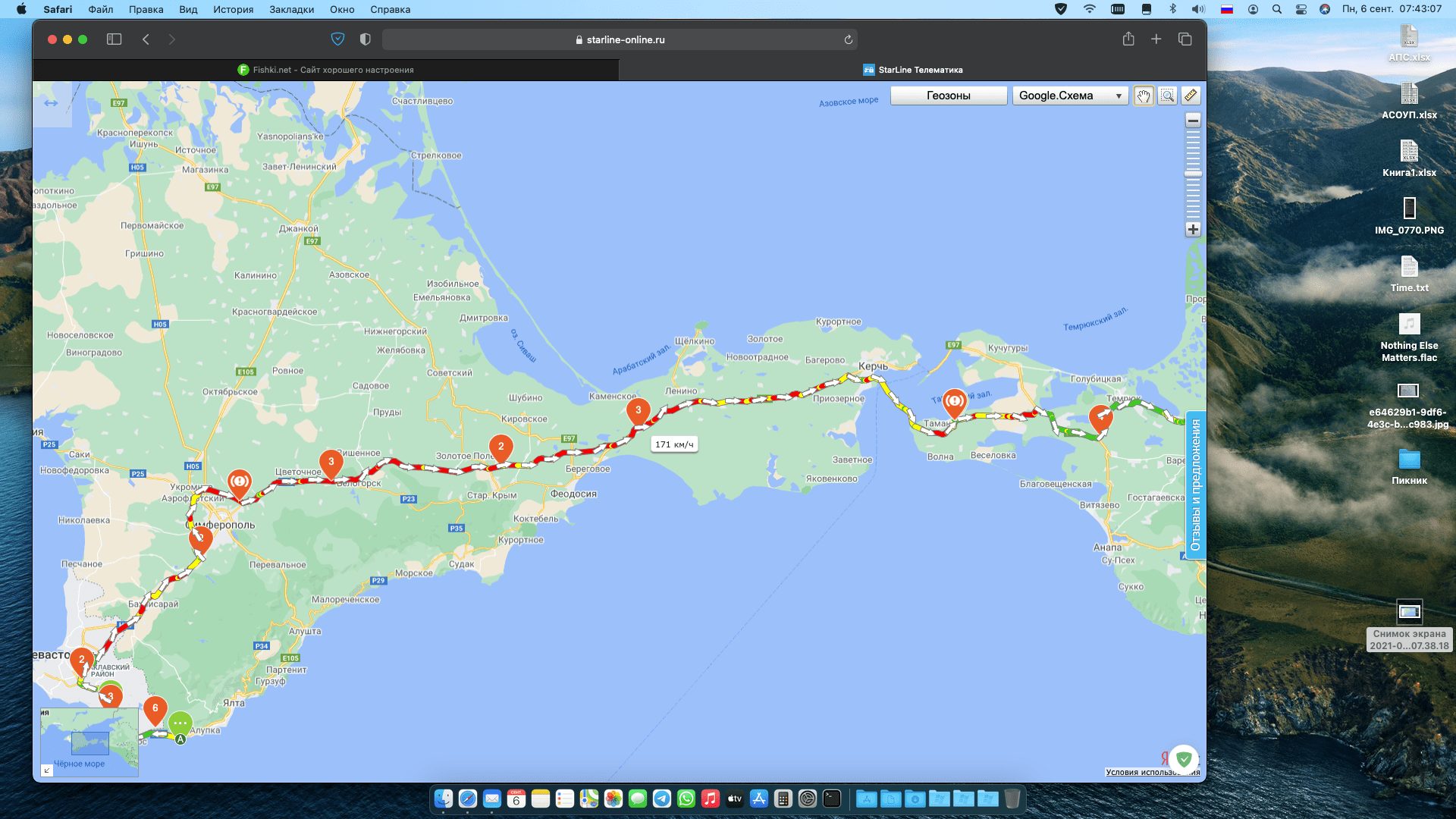Open route marker 2 near Севастополь

click(x=82, y=662)
